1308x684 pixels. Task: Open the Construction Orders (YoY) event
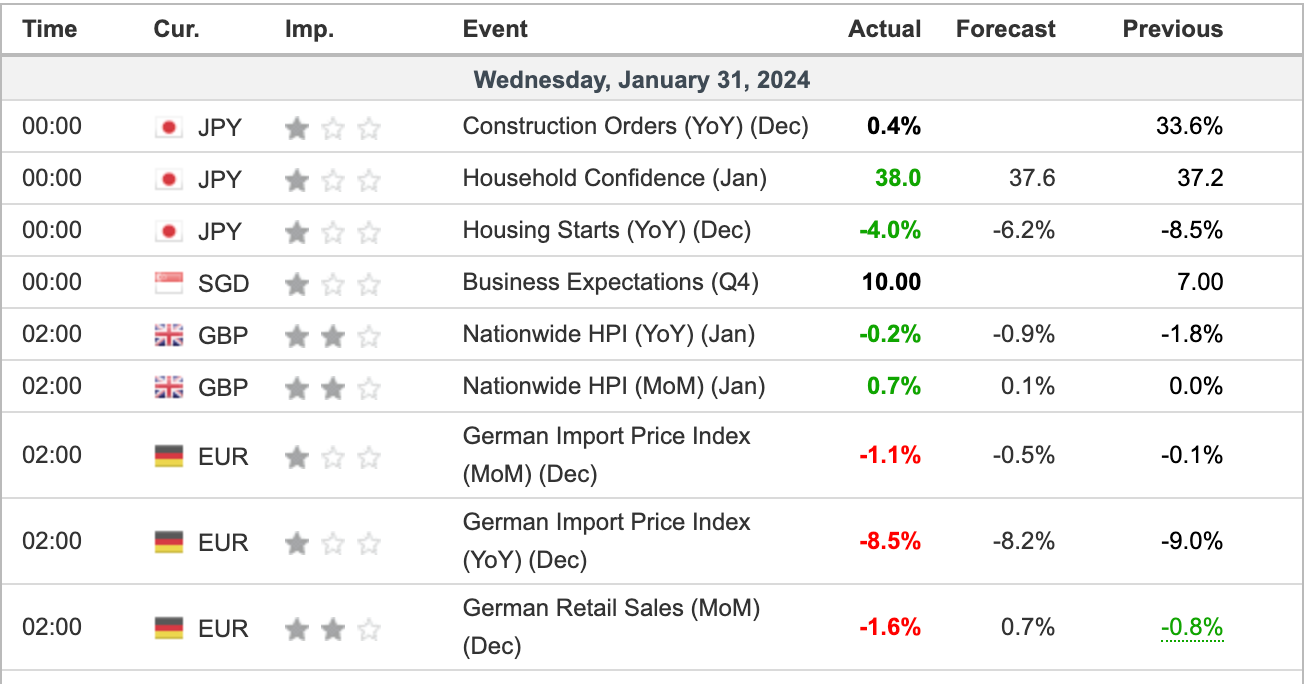click(635, 126)
